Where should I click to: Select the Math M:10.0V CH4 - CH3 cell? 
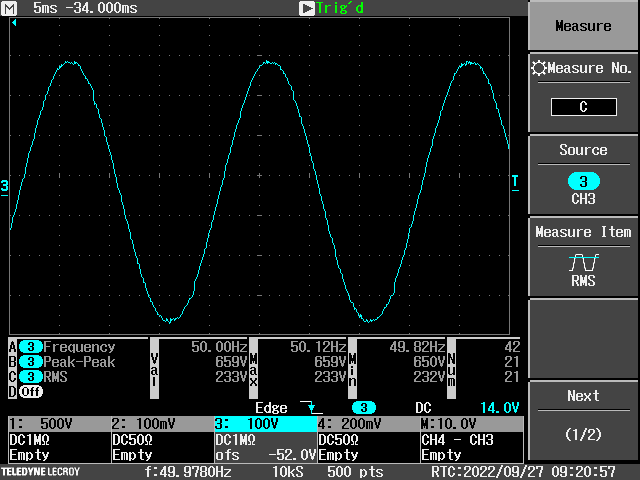click(x=471, y=439)
